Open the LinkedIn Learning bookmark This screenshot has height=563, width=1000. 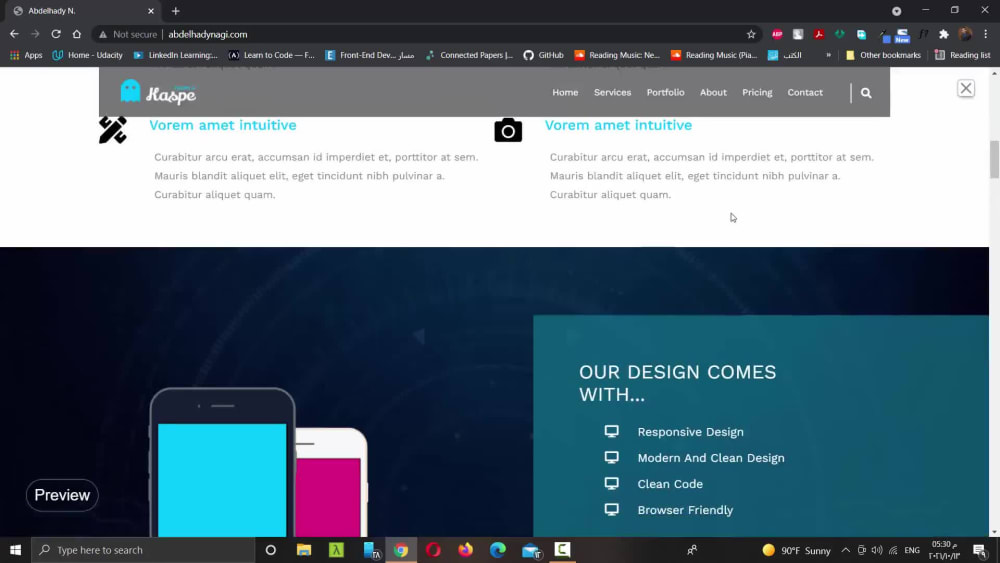click(175, 55)
